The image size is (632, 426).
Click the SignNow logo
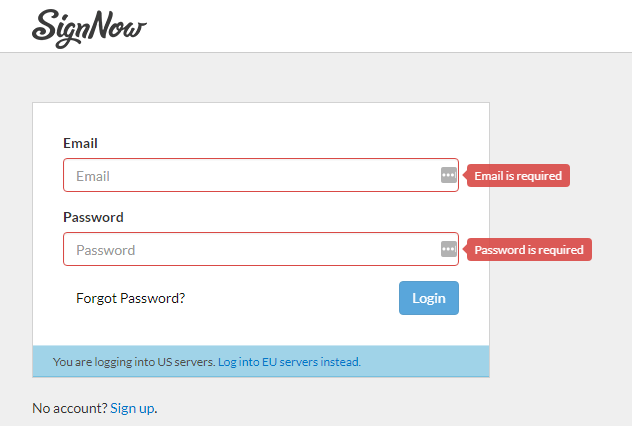tap(88, 27)
